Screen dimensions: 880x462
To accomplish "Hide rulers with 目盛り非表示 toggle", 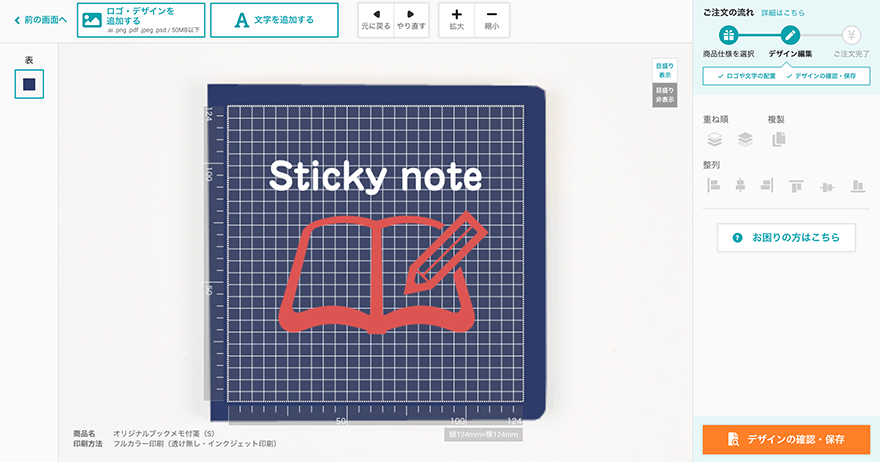I will [x=664, y=95].
